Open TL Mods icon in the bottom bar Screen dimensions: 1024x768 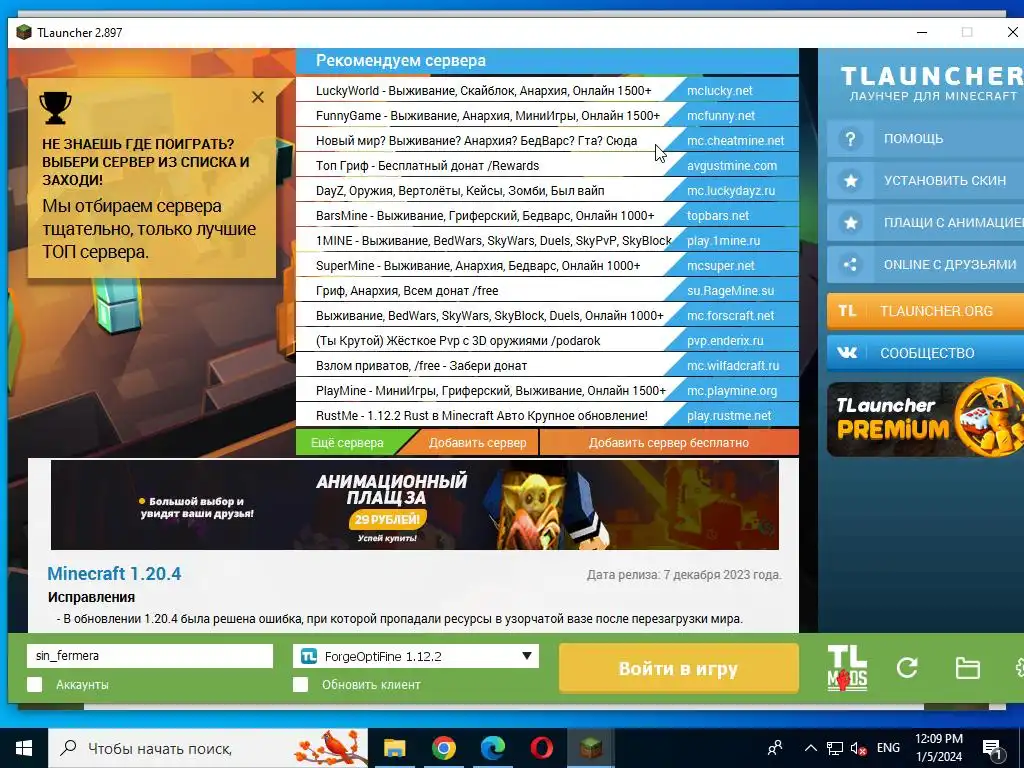[x=847, y=667]
